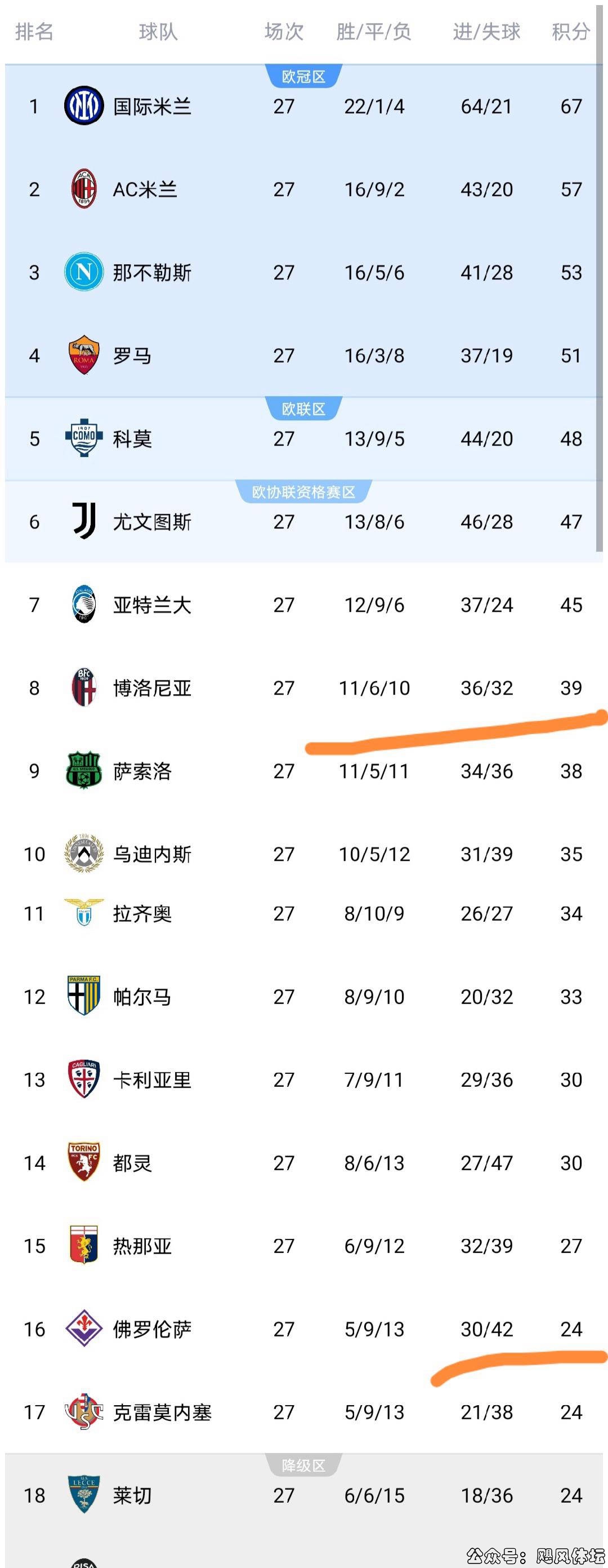Screen dimensions: 608x1568
Task: Click the Parma club shield
Action: [x=83, y=996]
